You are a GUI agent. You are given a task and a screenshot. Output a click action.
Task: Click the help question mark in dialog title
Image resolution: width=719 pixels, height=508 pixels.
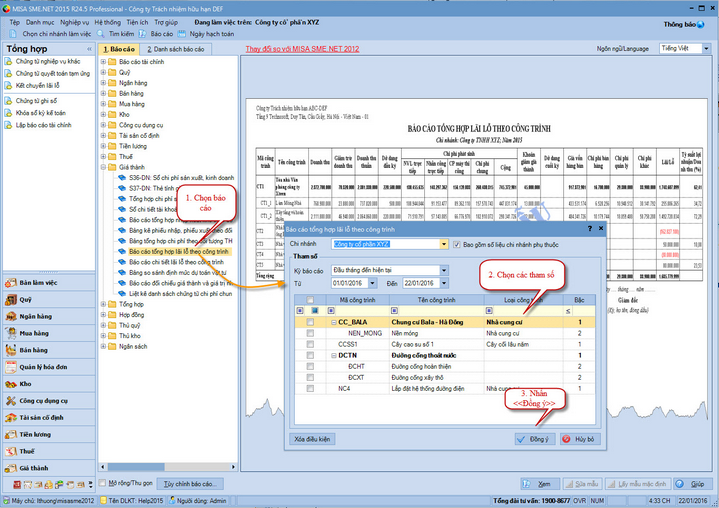click(x=590, y=228)
